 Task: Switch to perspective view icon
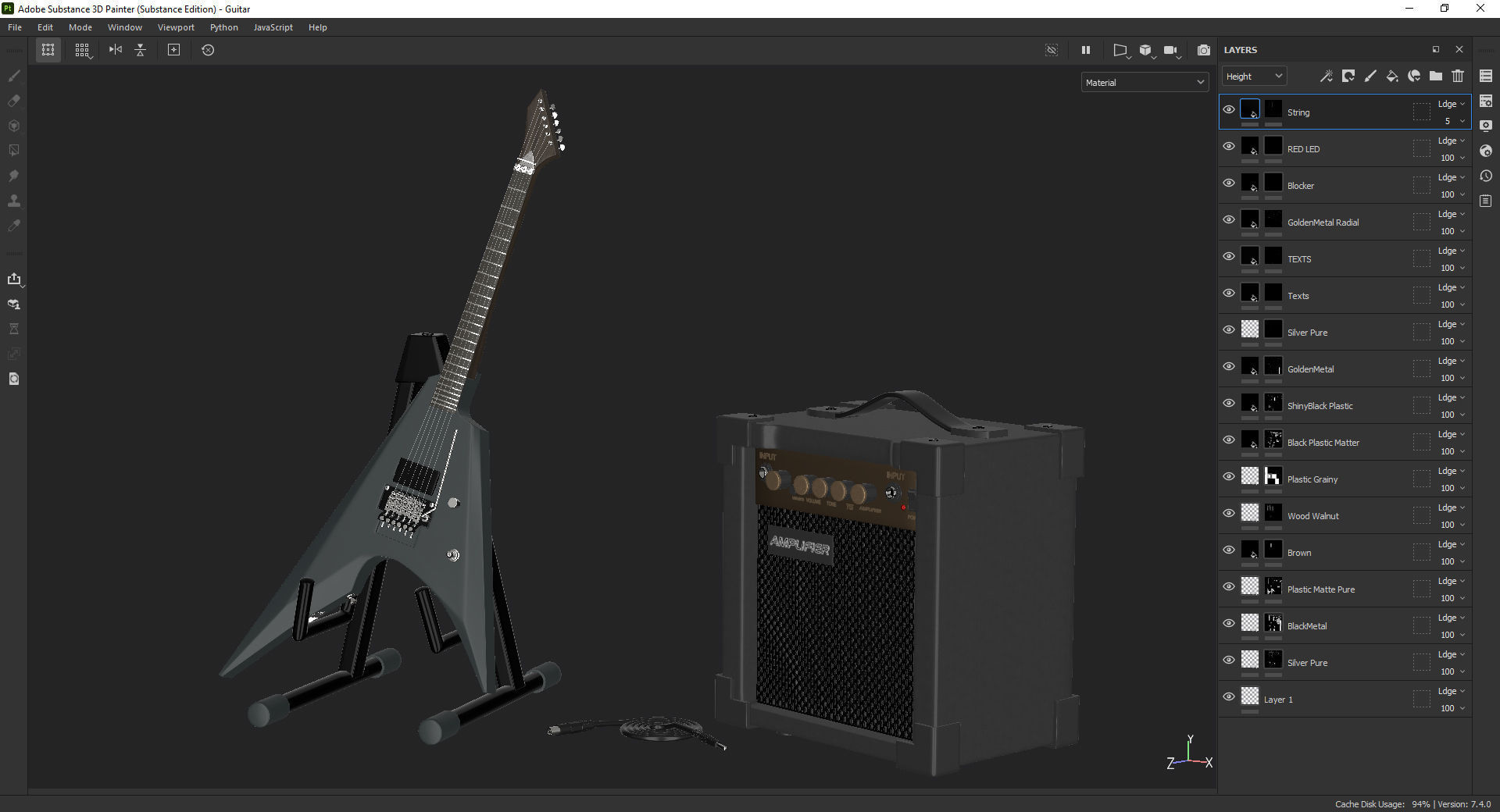click(x=1120, y=50)
